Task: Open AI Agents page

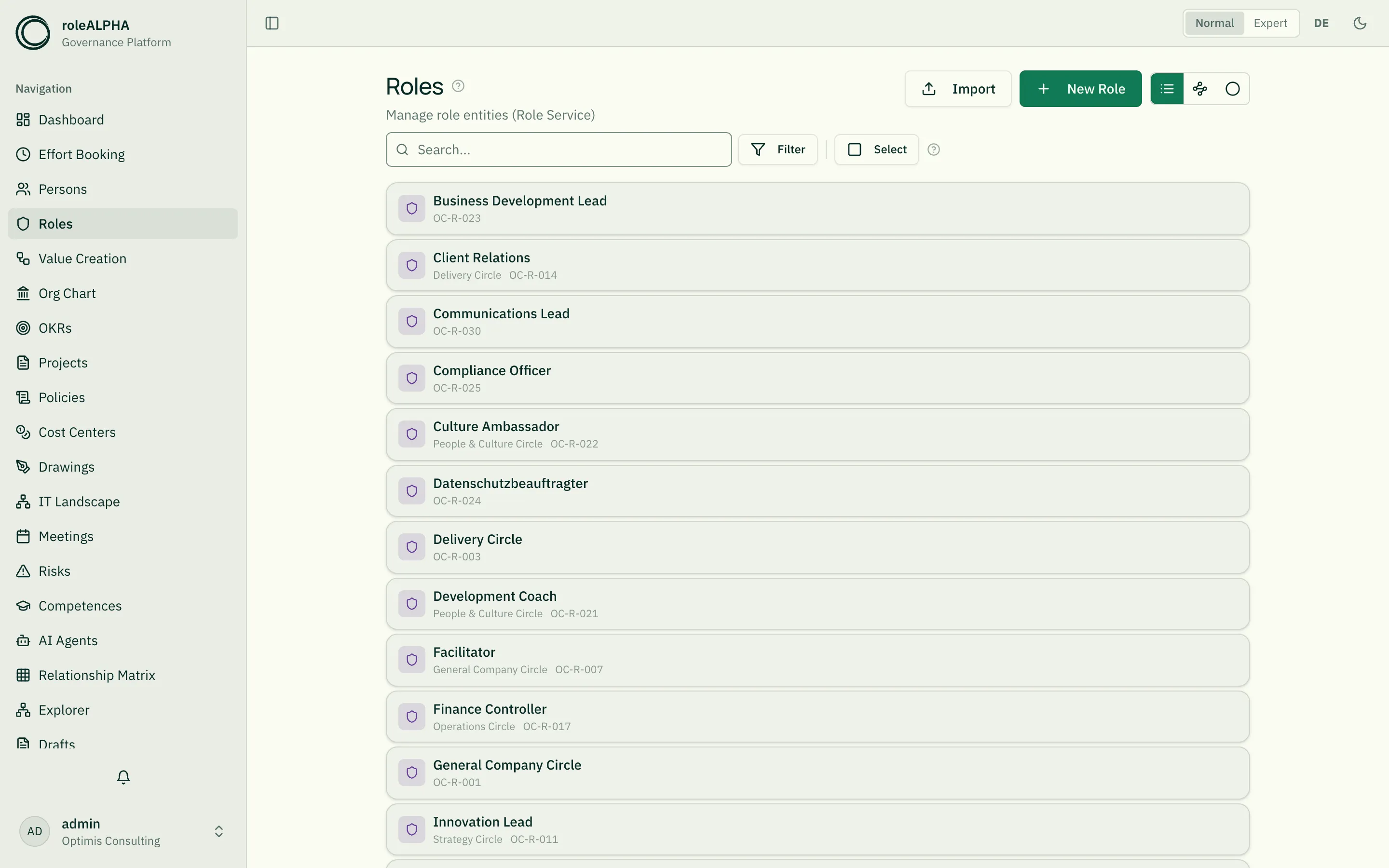Action: (123, 641)
